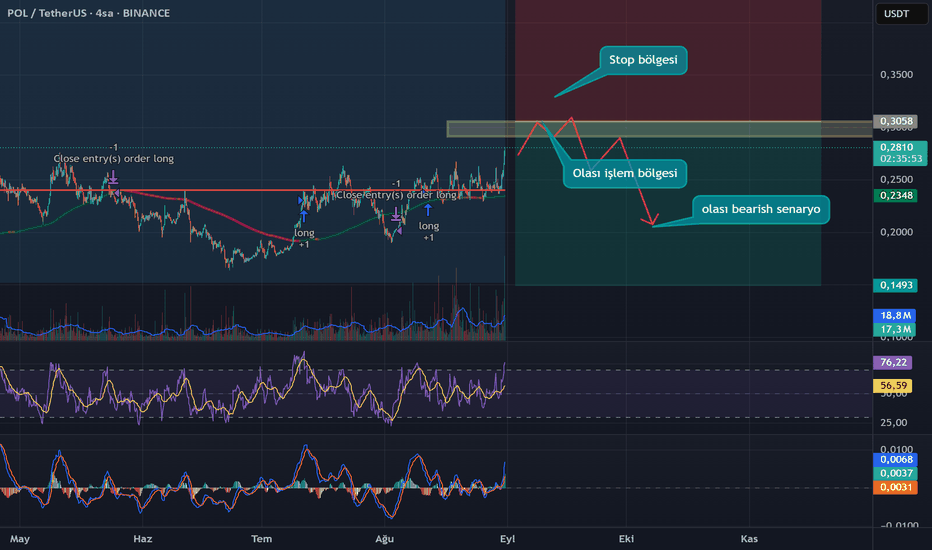This screenshot has width=932, height=550.
Task: Click the RSI average label 56,59
Action: [893, 386]
